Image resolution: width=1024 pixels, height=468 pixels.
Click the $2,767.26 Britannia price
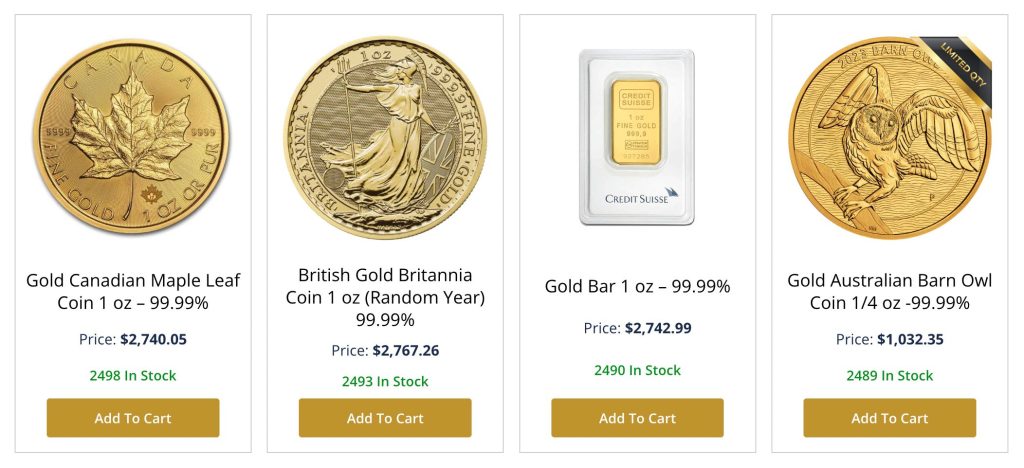click(405, 350)
